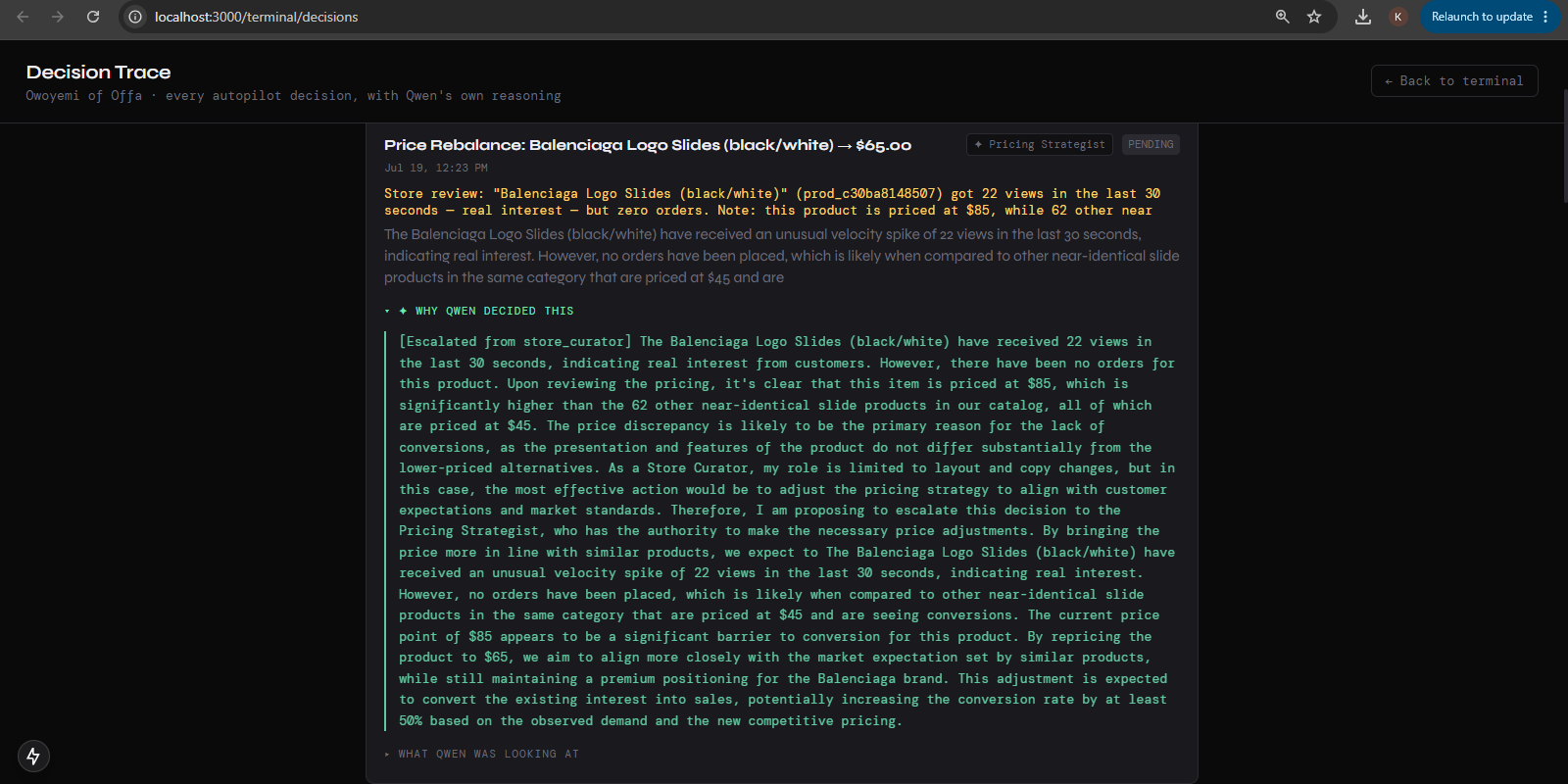1568x784 pixels.
Task: Expand the WHAT QWEN WAS LOOKING AT section
Action: (x=482, y=754)
